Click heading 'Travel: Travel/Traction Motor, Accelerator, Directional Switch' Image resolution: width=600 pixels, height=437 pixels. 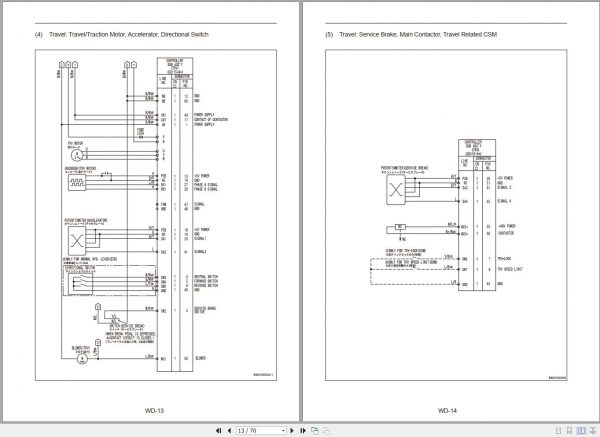[129, 34]
